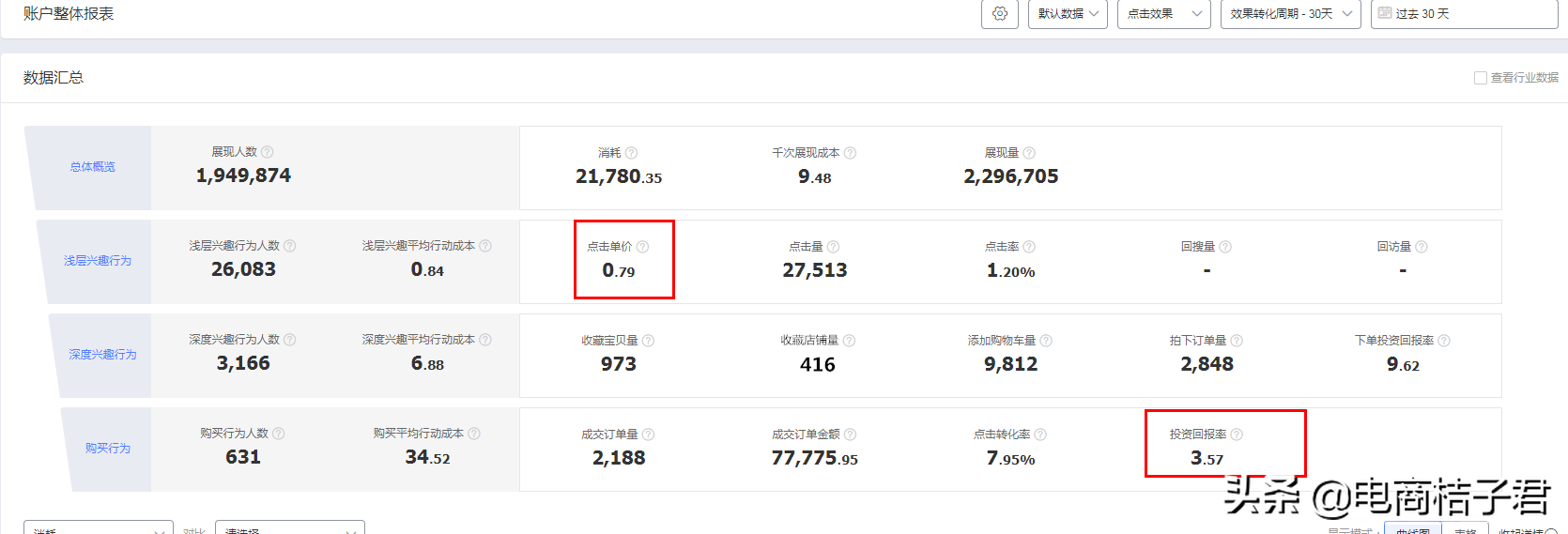The image size is (1568, 534).
Task: Click the question mark next to 点击量
Action: coord(833,247)
